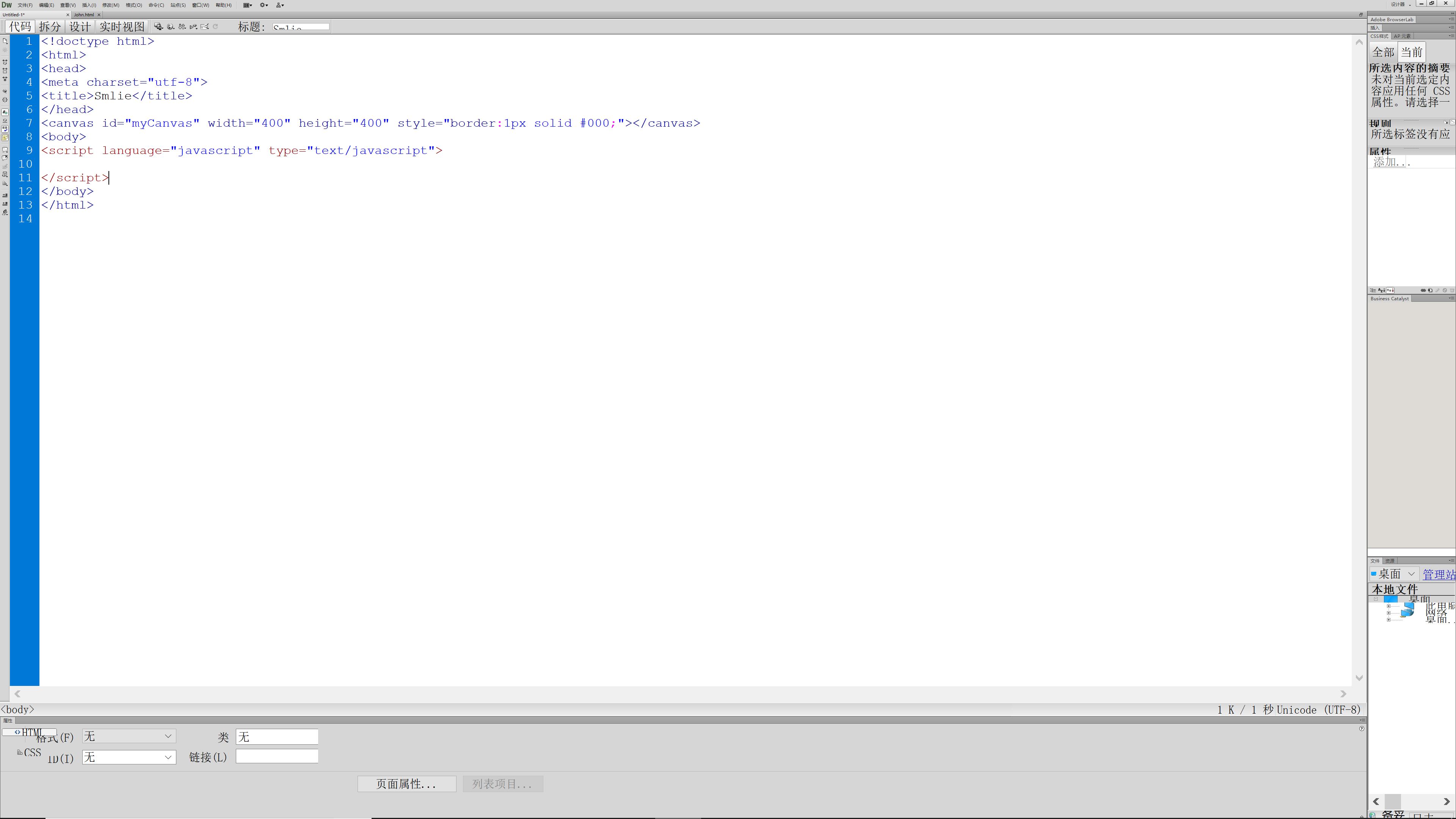Click 管理站点 manage sites link
This screenshot has width=1456, height=819.
[x=1439, y=574]
